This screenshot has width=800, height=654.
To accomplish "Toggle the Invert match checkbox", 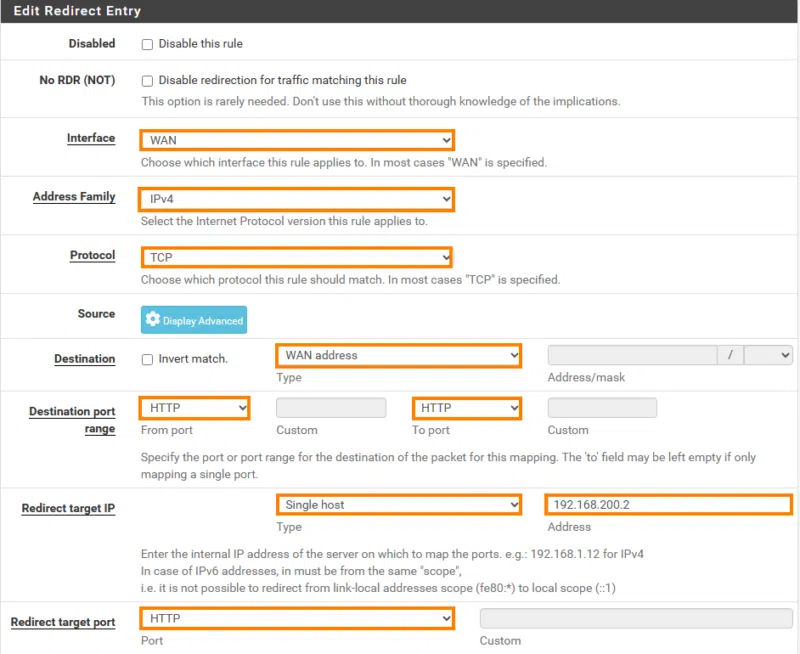I will (x=148, y=359).
